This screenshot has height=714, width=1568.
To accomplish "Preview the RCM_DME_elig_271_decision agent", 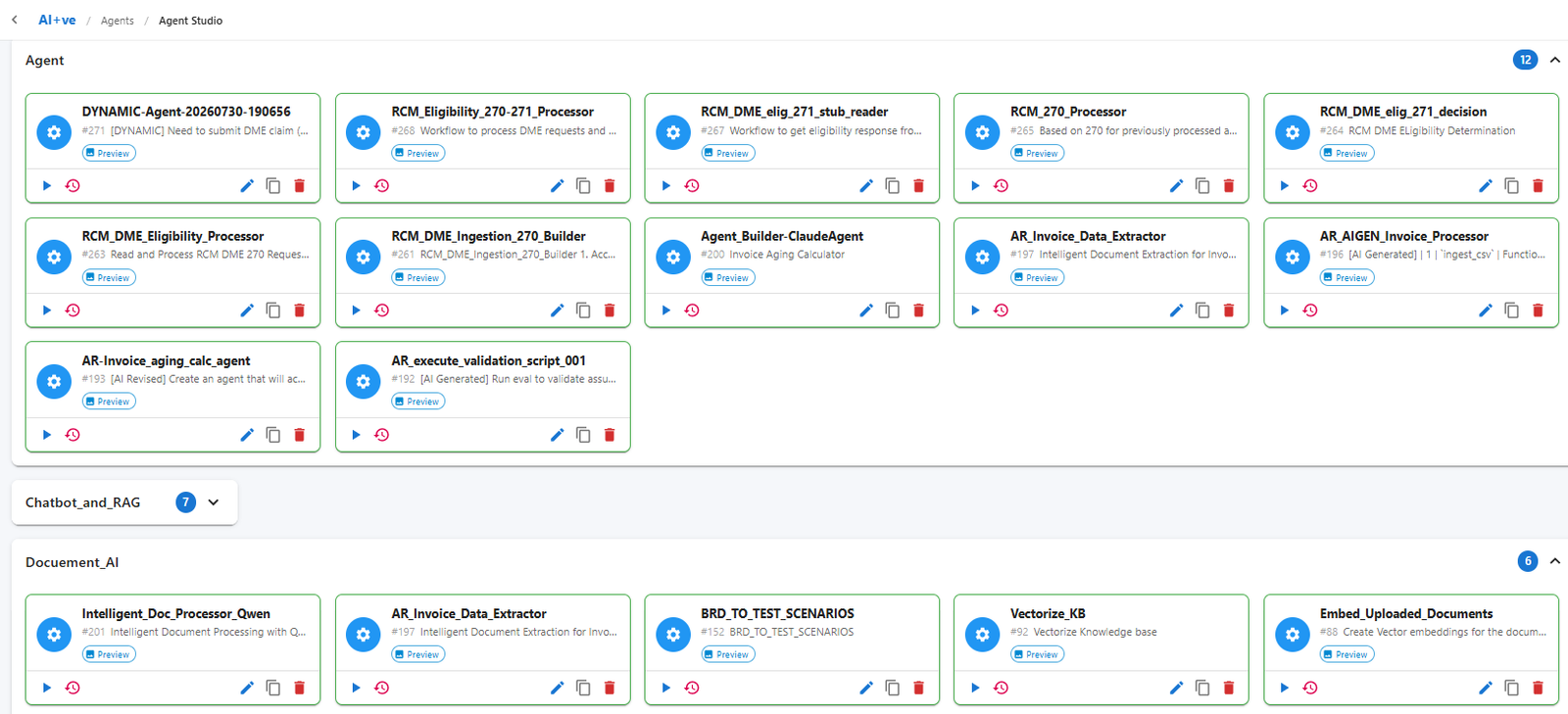I will [1347, 153].
